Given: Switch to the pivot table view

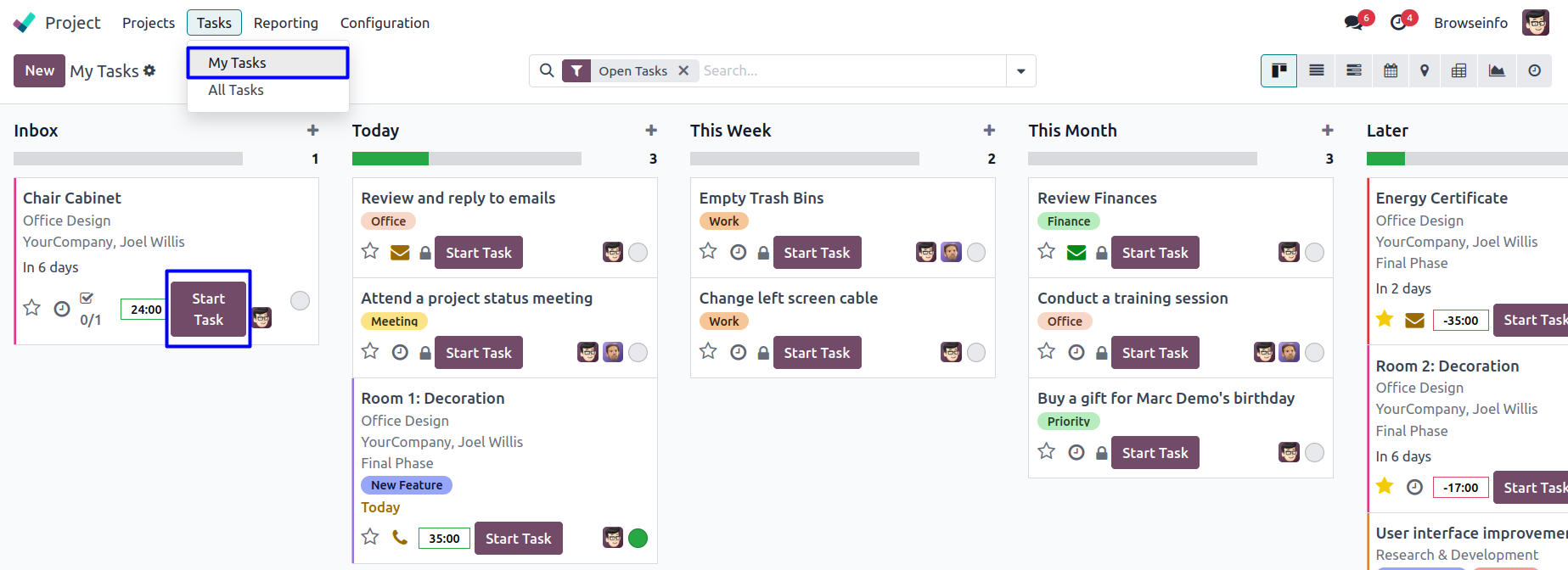Looking at the screenshot, I should click(x=1458, y=70).
